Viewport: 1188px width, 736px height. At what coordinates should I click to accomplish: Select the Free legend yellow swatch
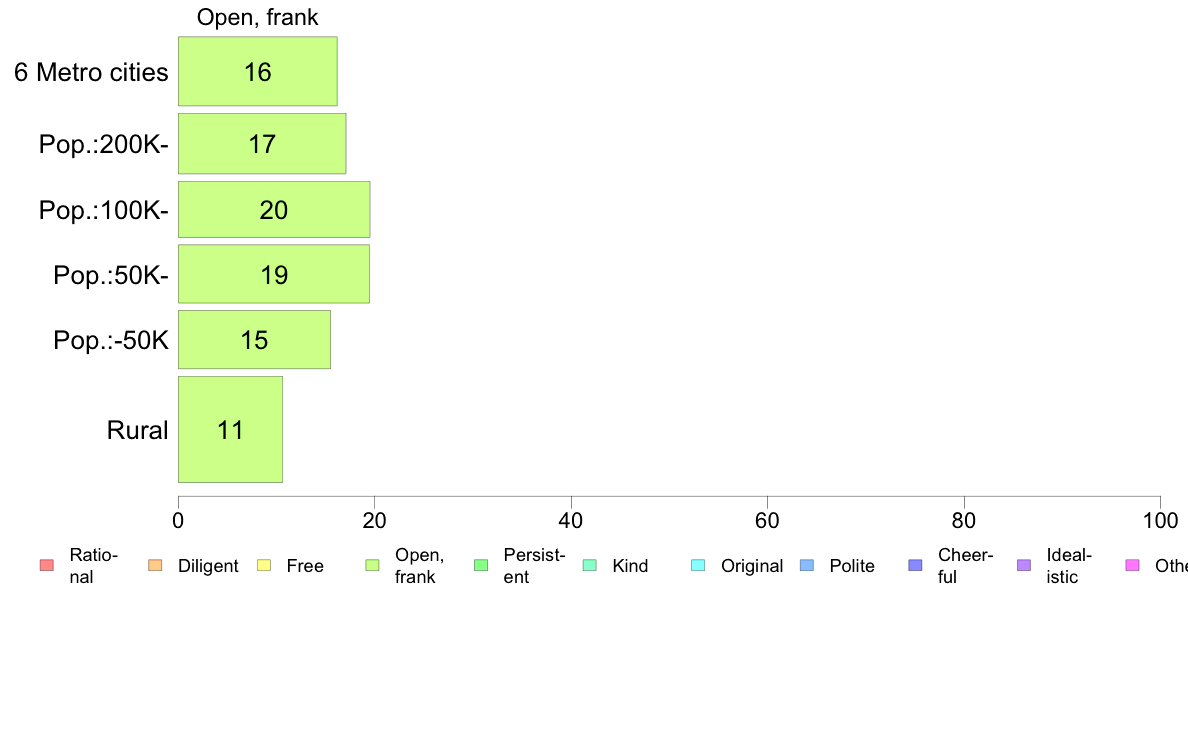tap(264, 565)
